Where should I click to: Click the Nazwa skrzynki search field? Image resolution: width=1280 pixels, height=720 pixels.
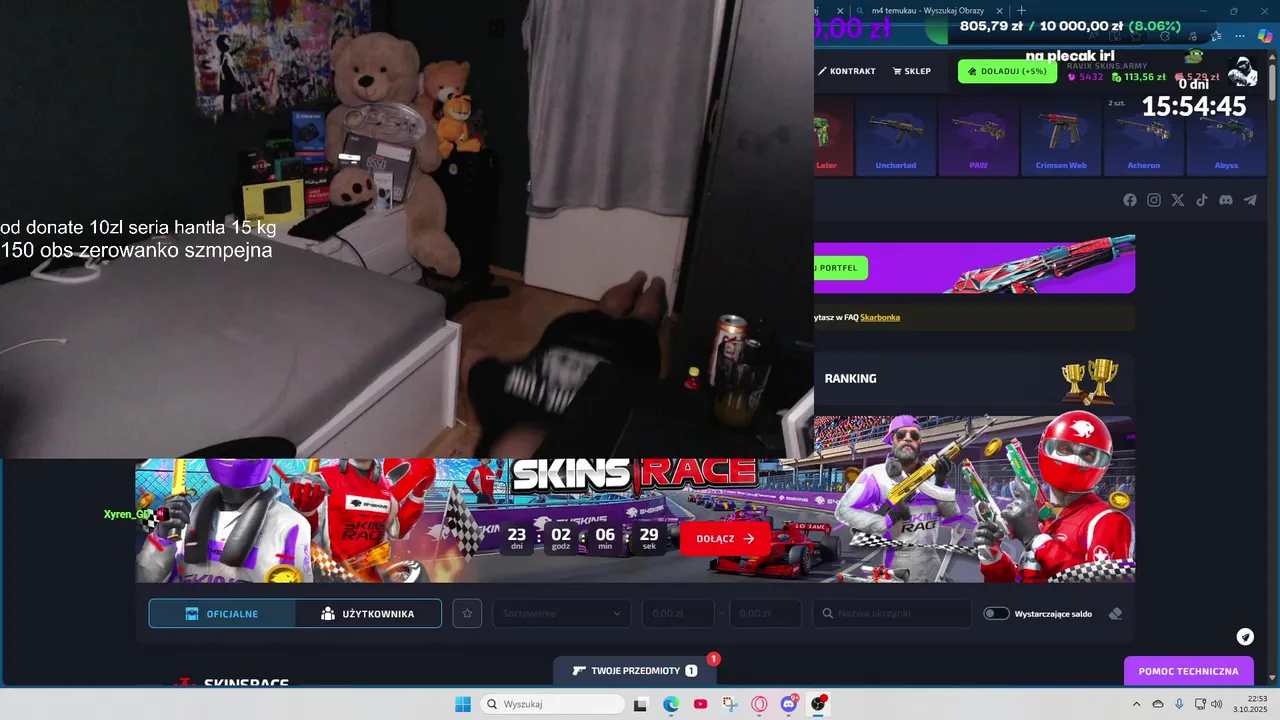[892, 613]
